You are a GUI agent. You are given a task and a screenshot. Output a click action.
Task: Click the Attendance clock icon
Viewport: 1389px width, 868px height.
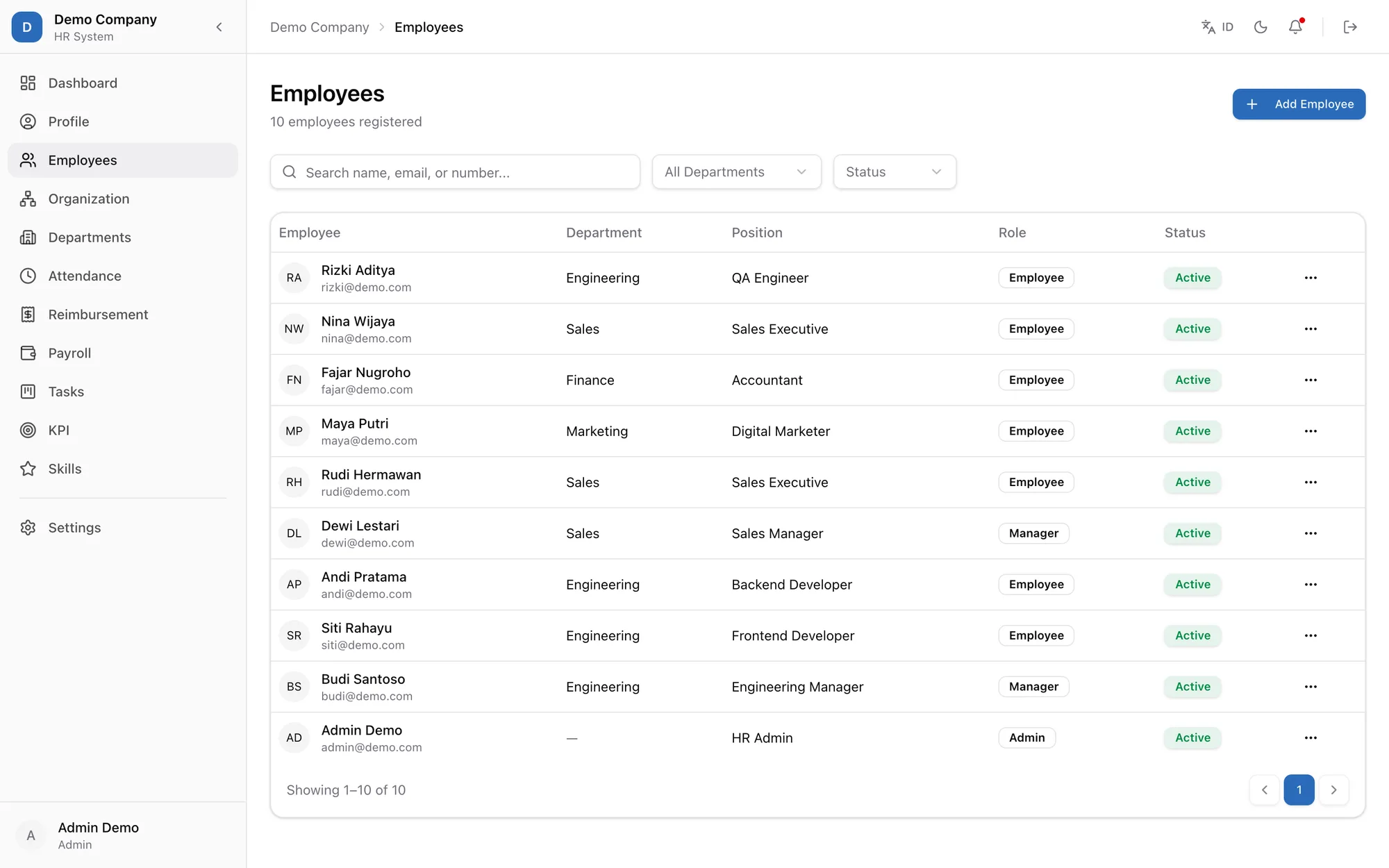28,276
